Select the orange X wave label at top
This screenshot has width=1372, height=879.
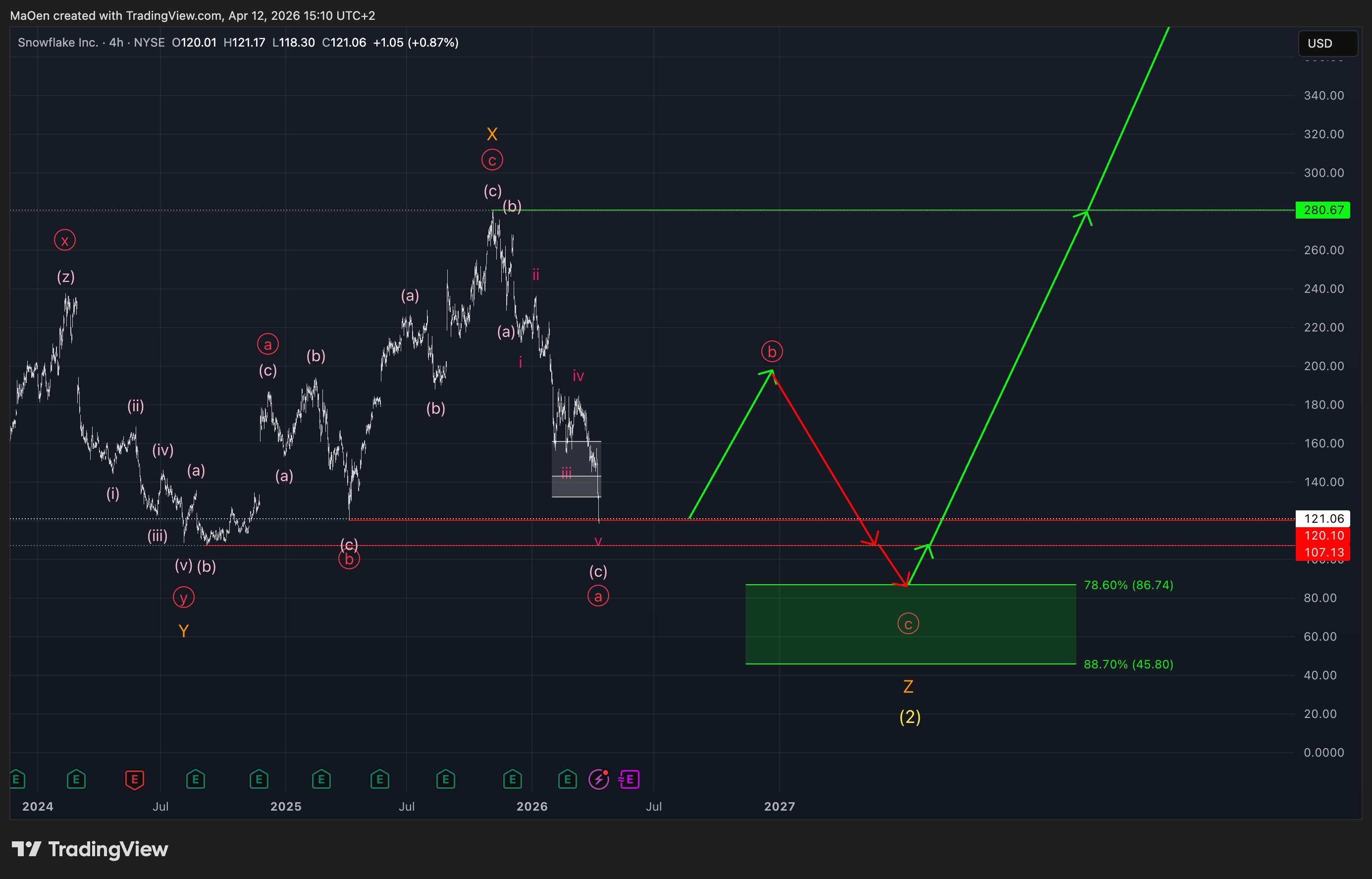pyautogui.click(x=492, y=134)
